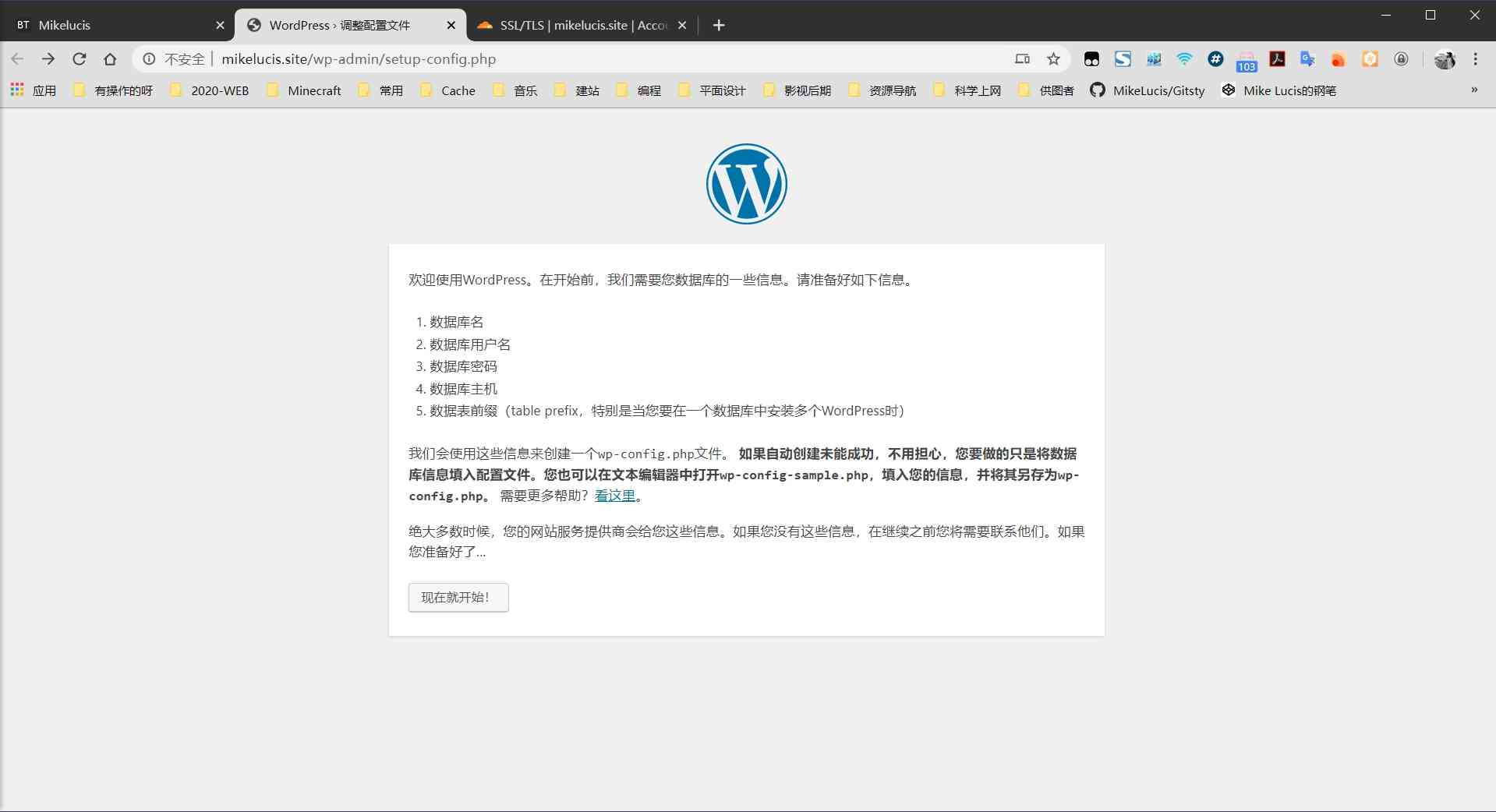Screen dimensions: 1496x812
Task: Open the Chrome three-dot menu
Action: click(x=1475, y=58)
